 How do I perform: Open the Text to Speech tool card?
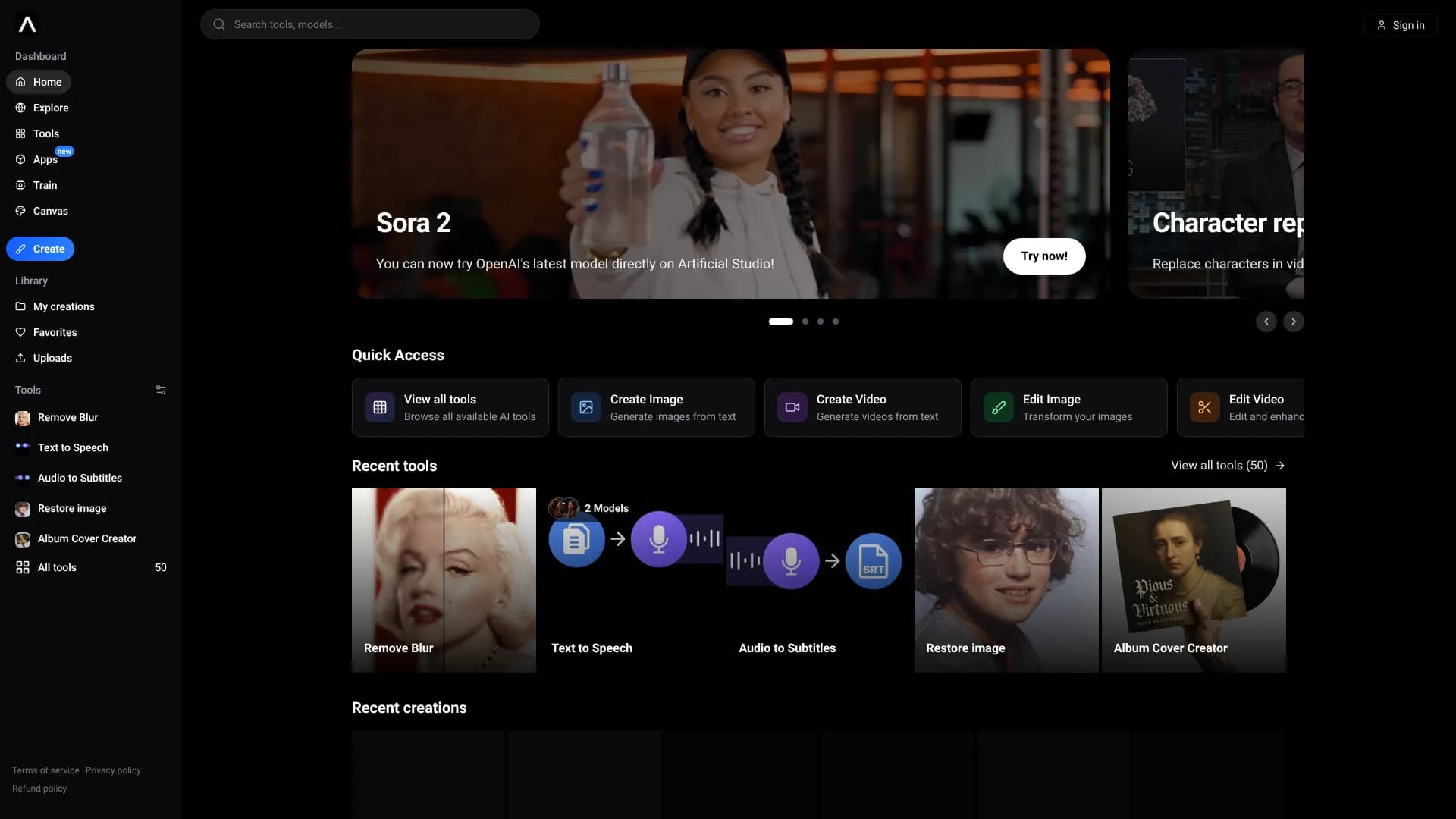coord(632,580)
